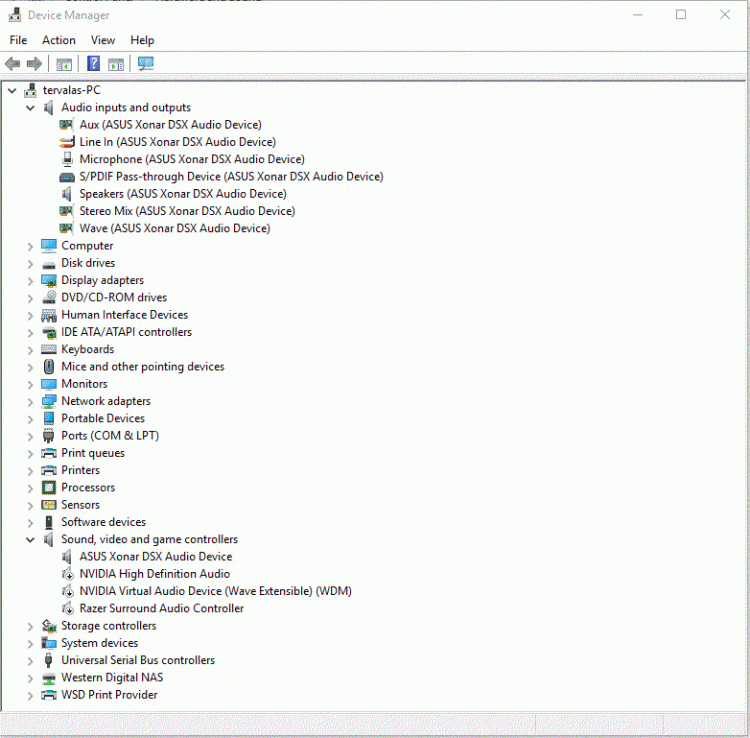Screen dimensions: 750x738
Task: Click the System devices label text
Action: click(x=99, y=643)
